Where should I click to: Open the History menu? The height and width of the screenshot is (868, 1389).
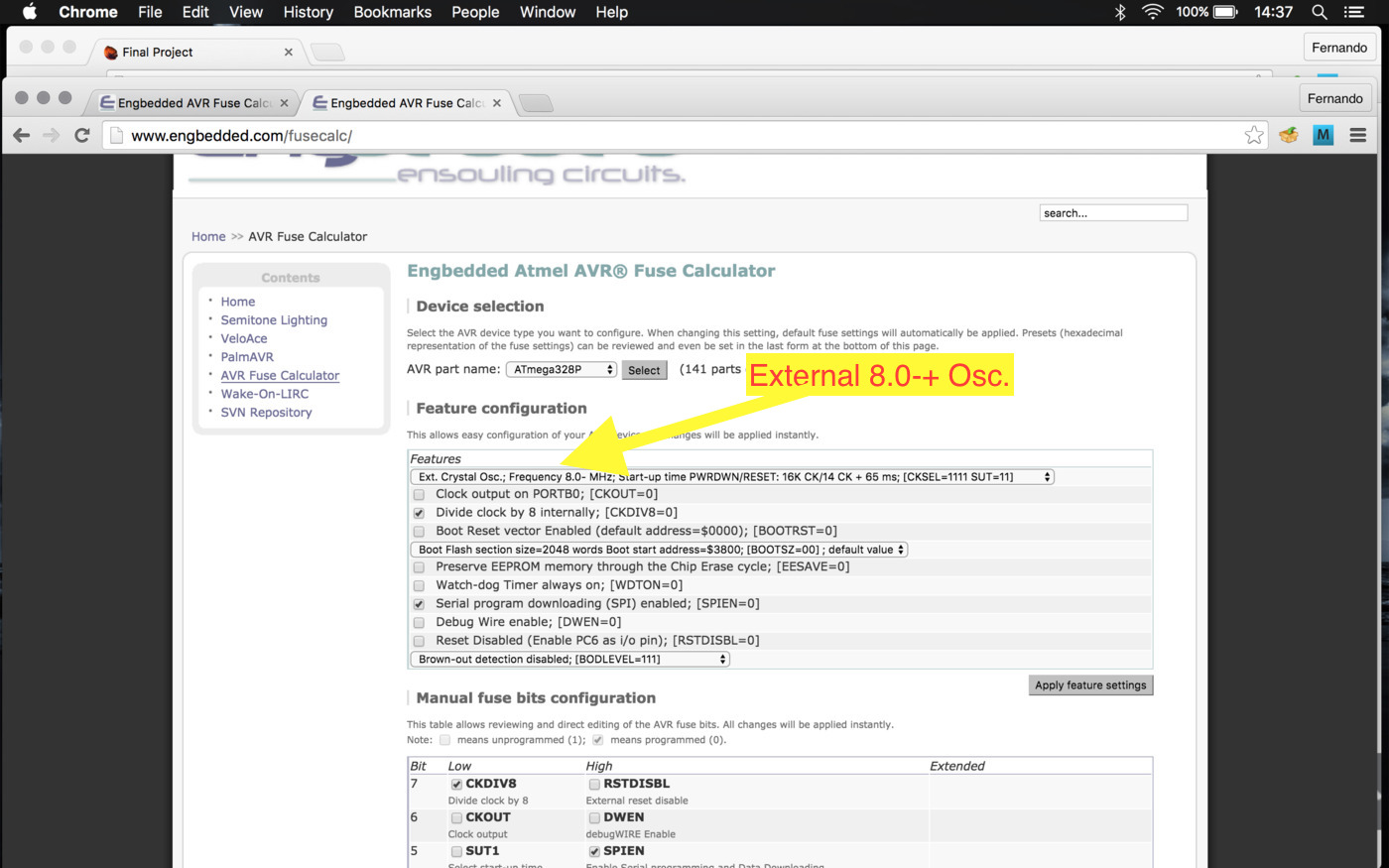tap(308, 12)
